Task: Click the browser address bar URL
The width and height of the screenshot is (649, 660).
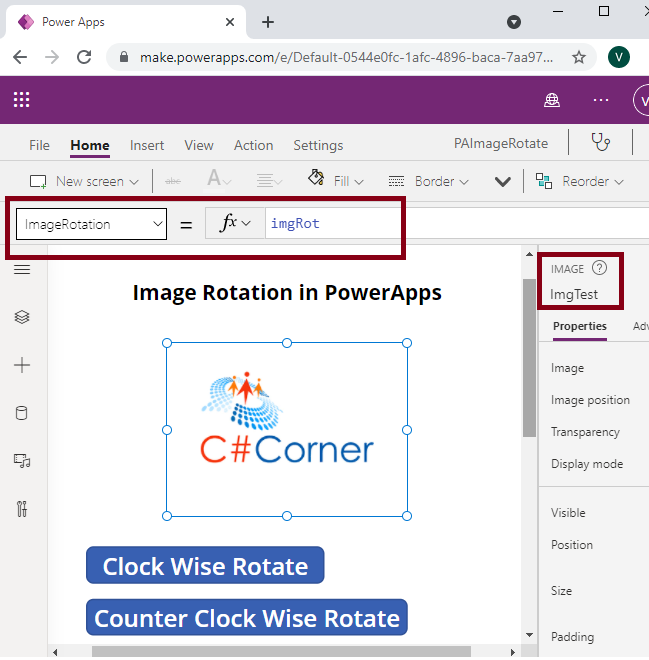Action: pos(346,57)
